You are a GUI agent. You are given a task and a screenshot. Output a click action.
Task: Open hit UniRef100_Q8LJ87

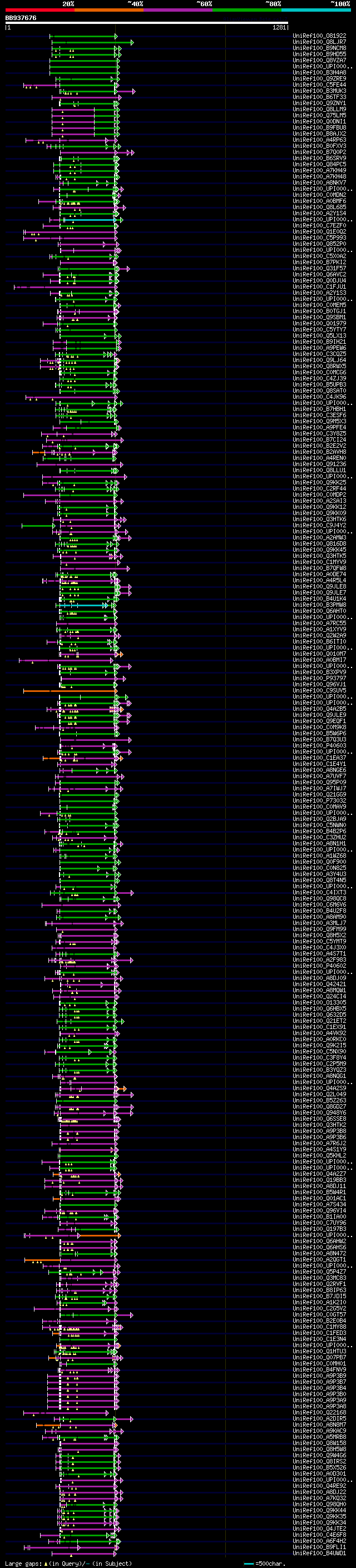point(319,42)
